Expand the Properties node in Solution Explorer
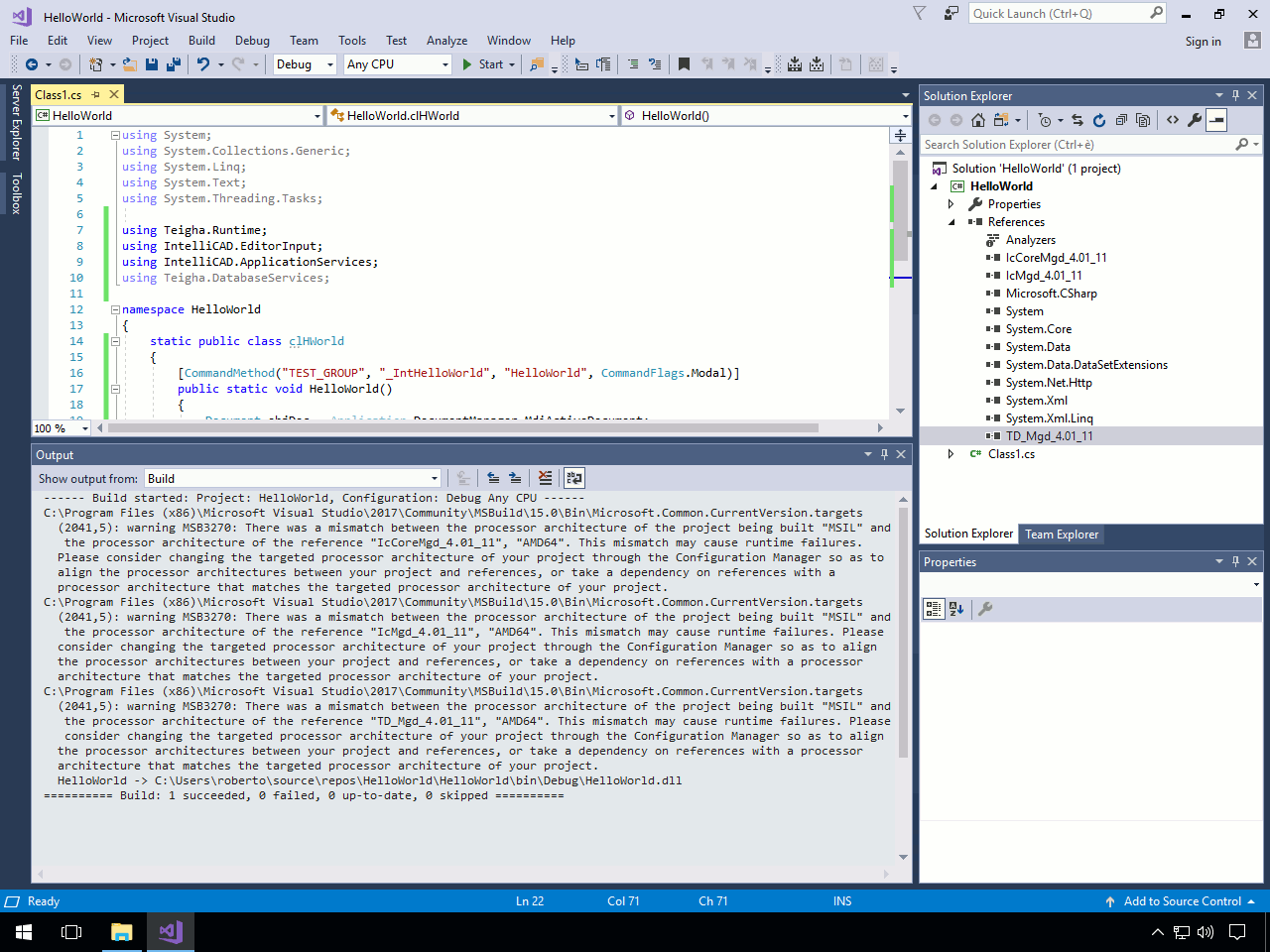 pyautogui.click(x=951, y=204)
